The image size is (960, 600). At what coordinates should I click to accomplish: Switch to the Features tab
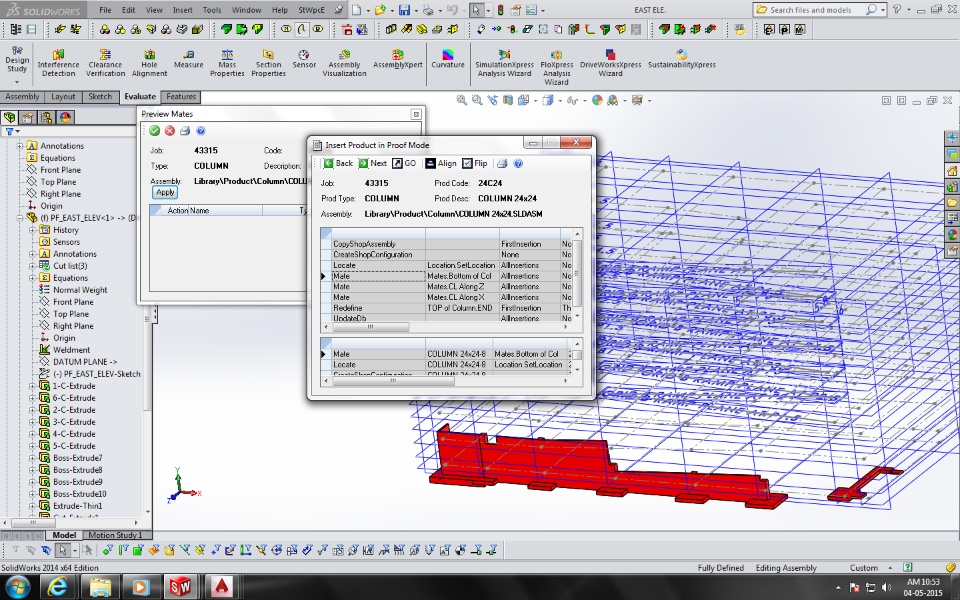click(x=181, y=97)
